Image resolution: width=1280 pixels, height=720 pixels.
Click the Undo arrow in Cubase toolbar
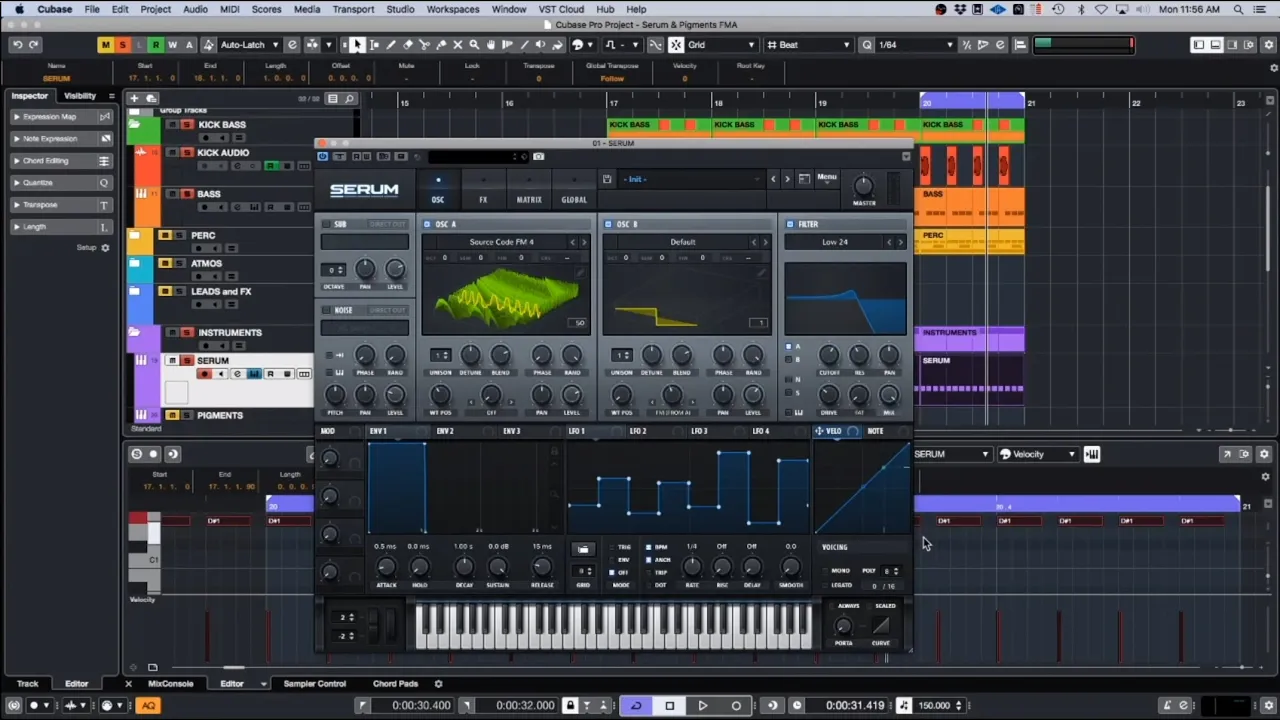pyautogui.click(x=17, y=45)
